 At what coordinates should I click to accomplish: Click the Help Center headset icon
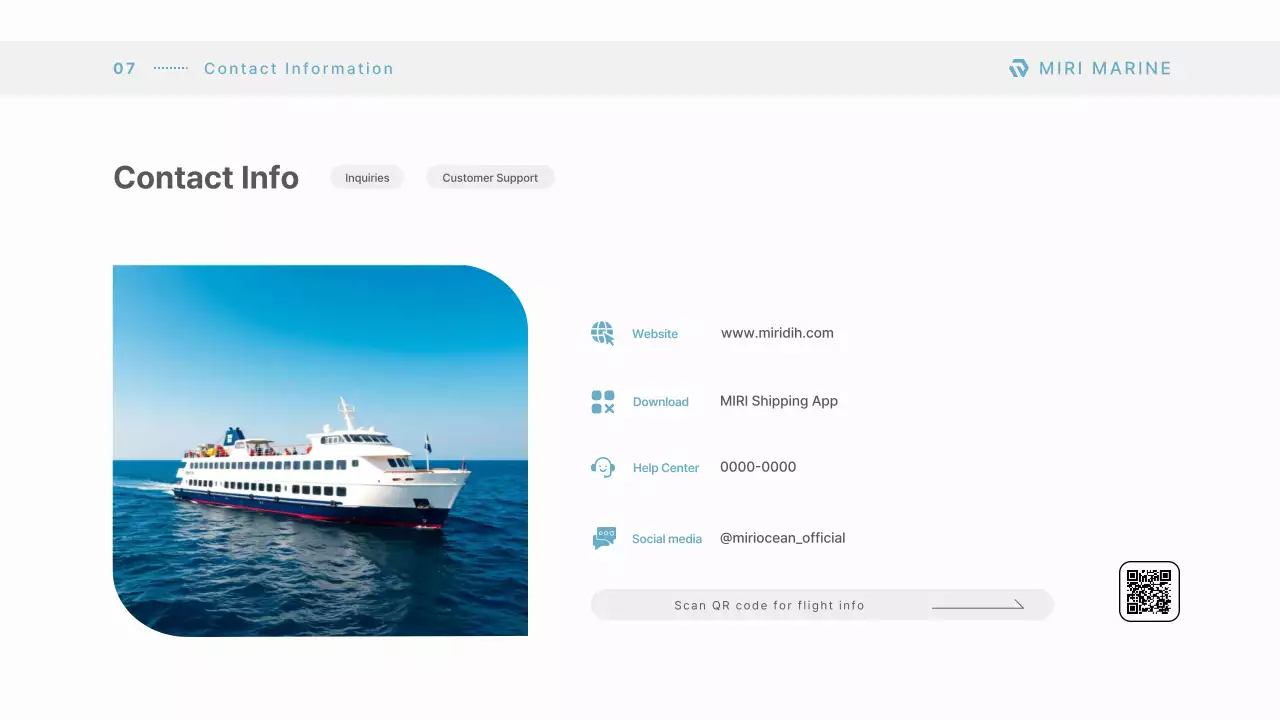click(603, 466)
